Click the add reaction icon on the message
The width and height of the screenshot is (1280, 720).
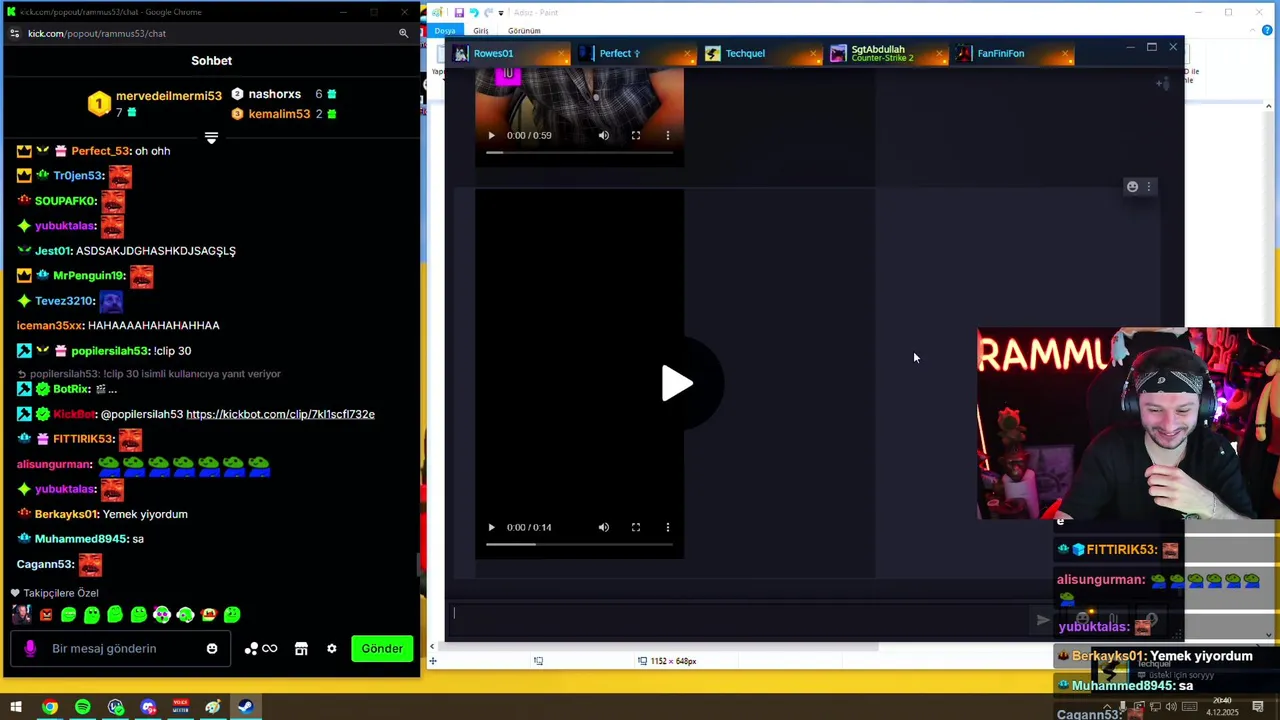click(x=1132, y=186)
